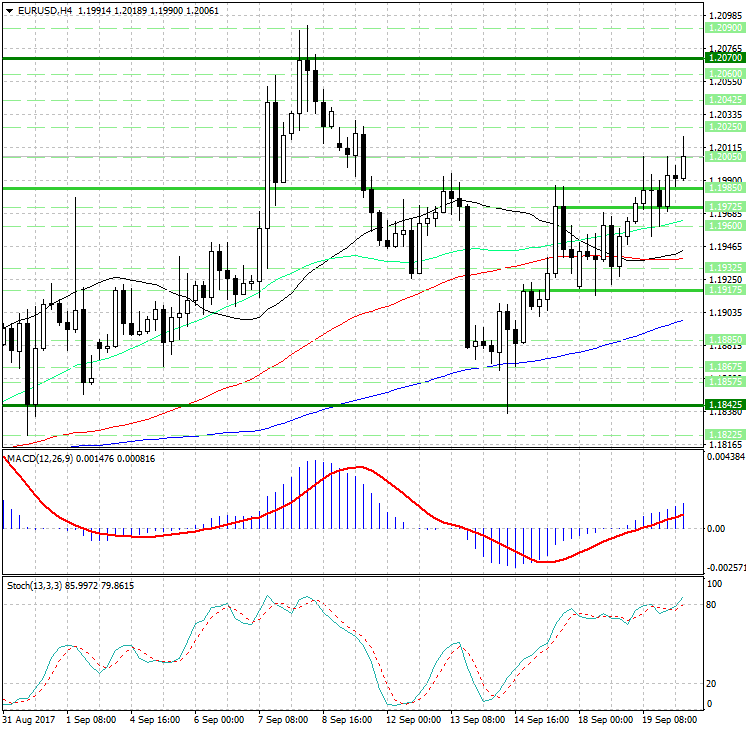Viewport: 746px width, 731px height.
Task: Click the 12 Sep 00:00 time label
Action: 413,720
